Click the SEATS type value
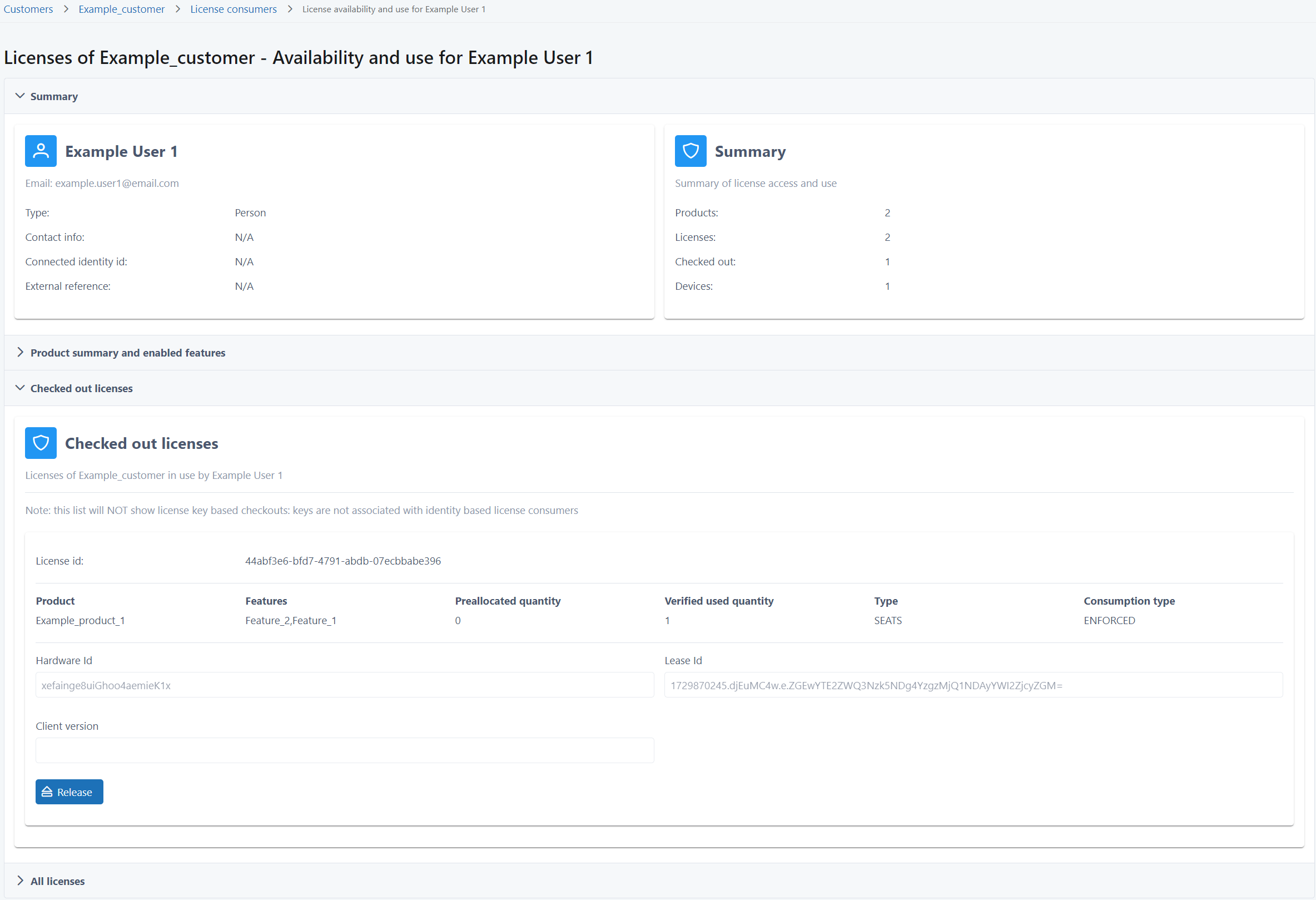1316x900 pixels. (x=887, y=621)
